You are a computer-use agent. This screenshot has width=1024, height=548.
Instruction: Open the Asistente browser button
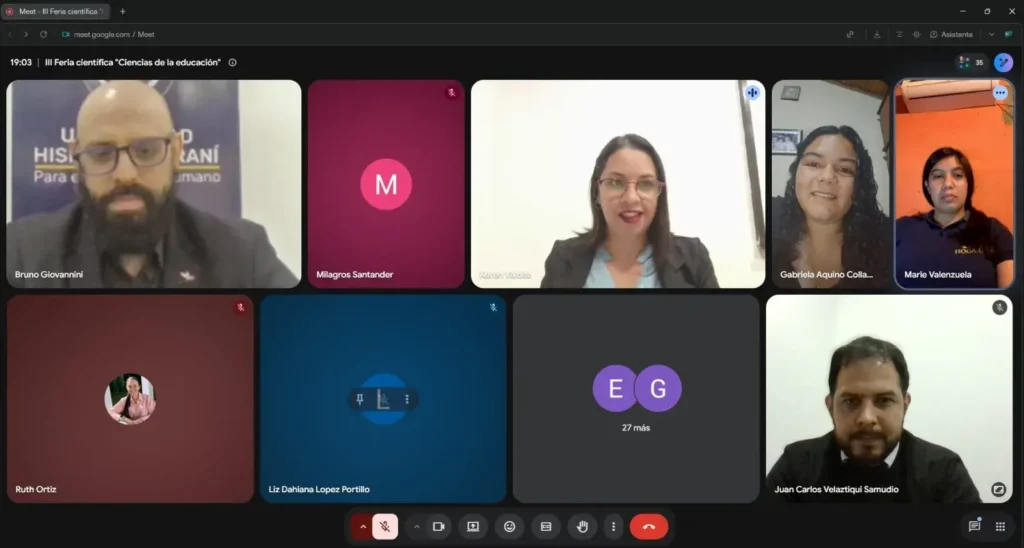(952, 35)
